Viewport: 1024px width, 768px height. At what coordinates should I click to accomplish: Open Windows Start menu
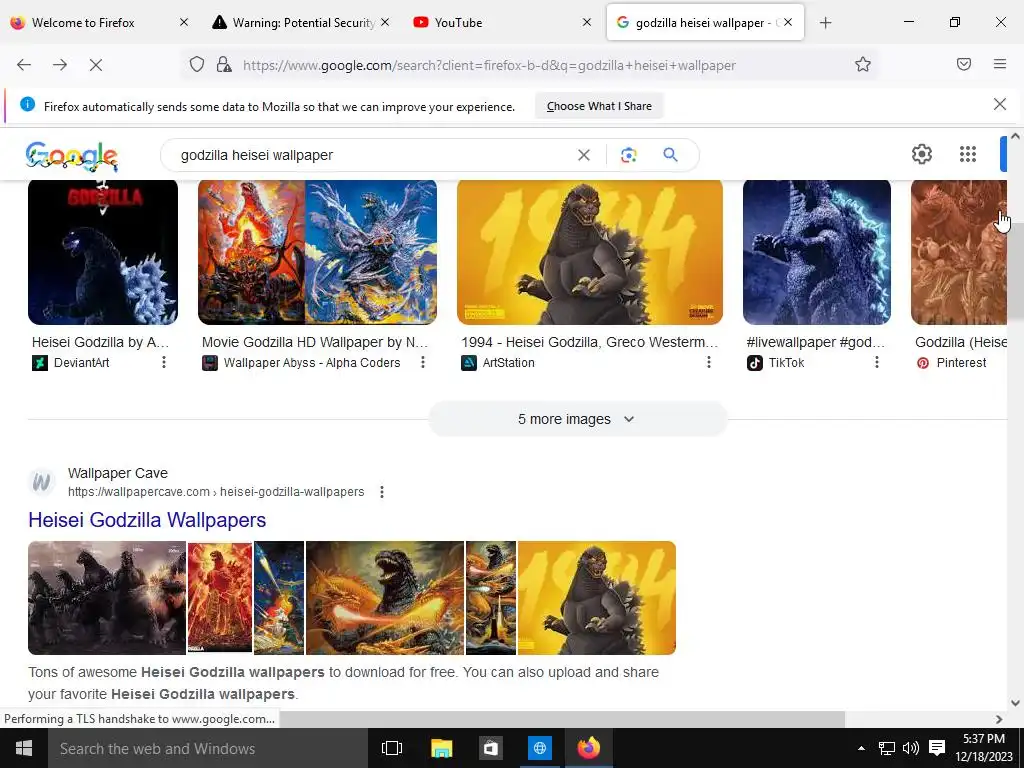pos(24,748)
